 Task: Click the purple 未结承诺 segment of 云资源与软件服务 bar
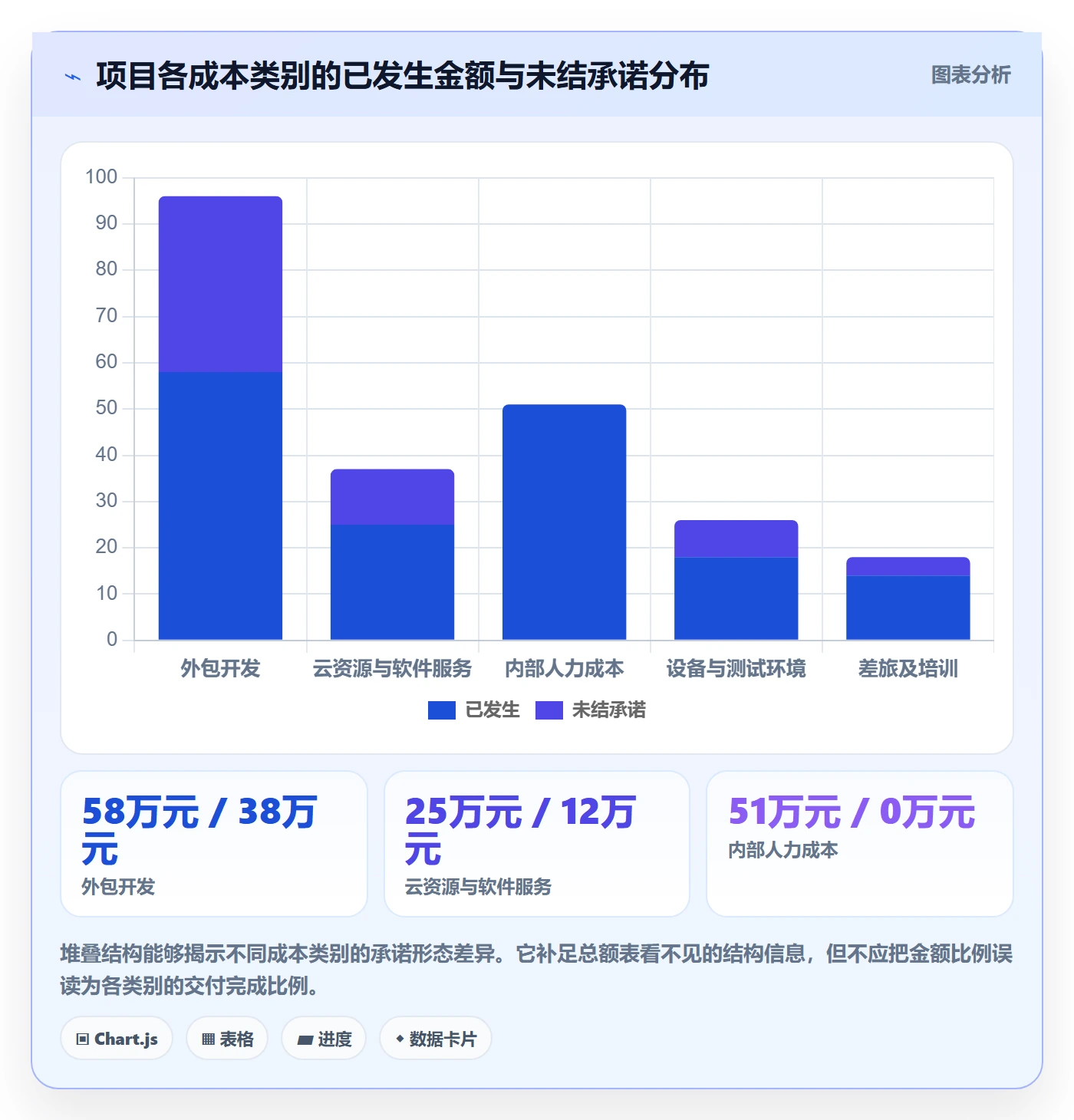392,497
